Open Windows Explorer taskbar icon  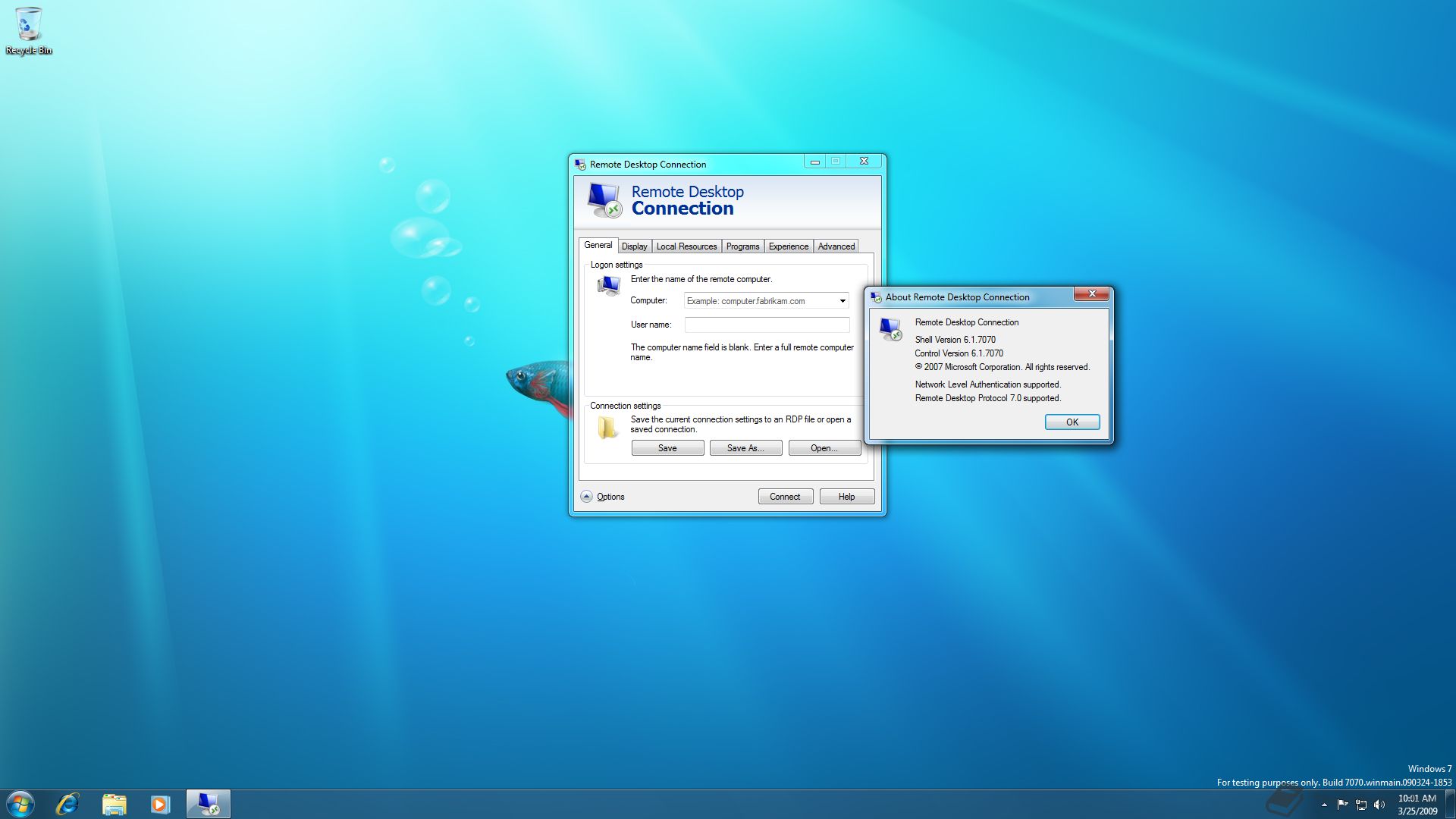114,804
